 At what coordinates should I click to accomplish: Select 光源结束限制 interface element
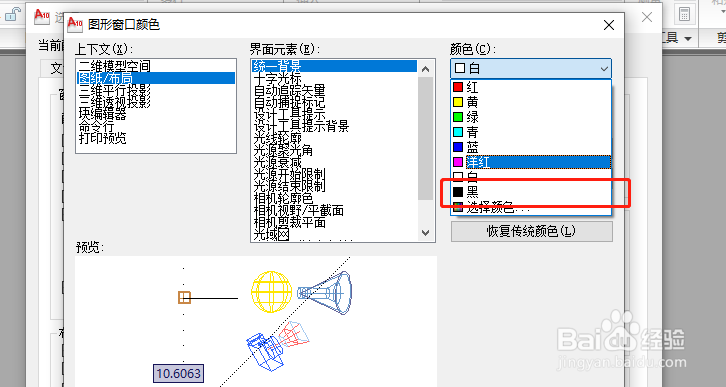point(334,186)
